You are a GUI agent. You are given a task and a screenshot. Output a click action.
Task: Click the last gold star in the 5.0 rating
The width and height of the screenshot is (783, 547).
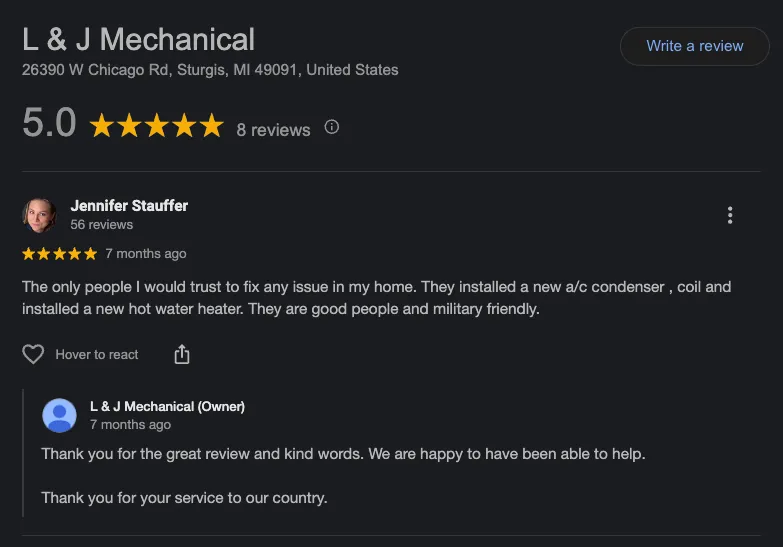(211, 126)
